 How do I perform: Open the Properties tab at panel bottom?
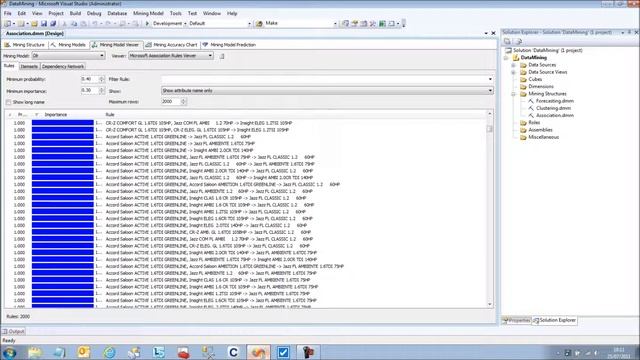(517, 320)
